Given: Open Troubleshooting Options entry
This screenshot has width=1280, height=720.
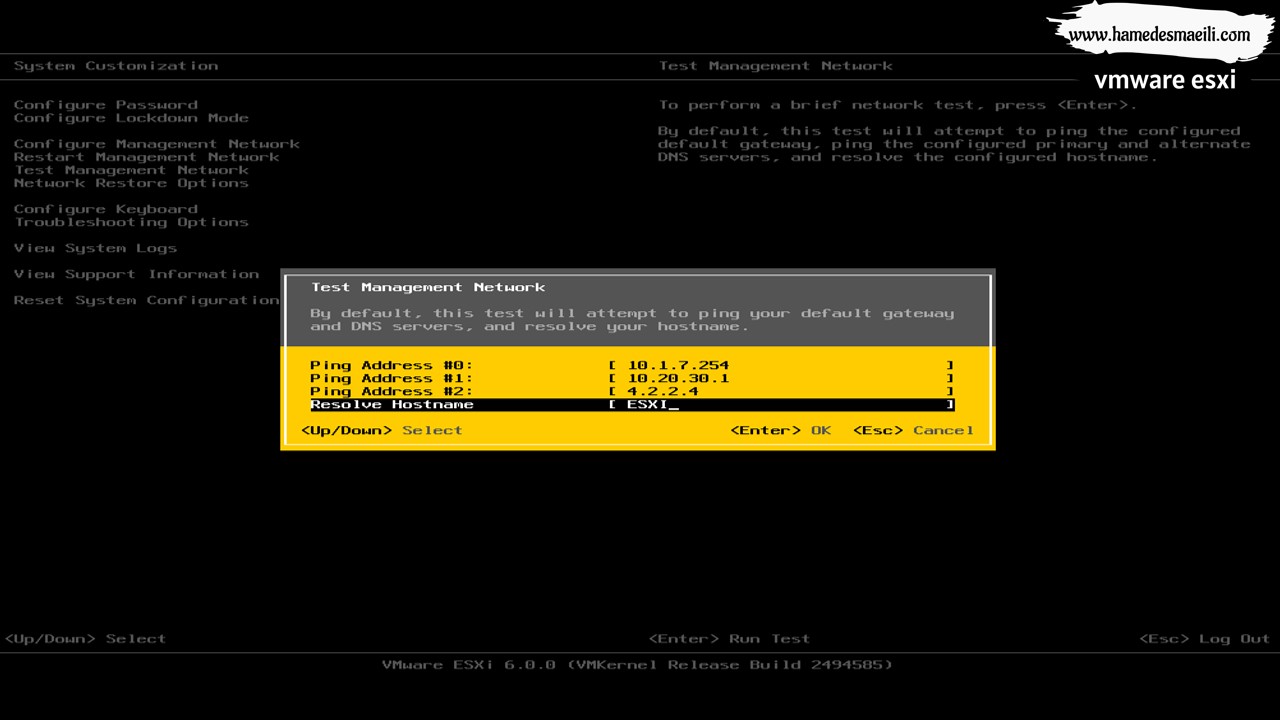Looking at the screenshot, I should 131,221.
